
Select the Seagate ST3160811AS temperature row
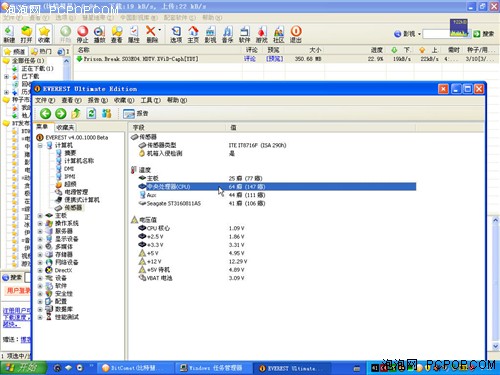[x=277, y=203]
